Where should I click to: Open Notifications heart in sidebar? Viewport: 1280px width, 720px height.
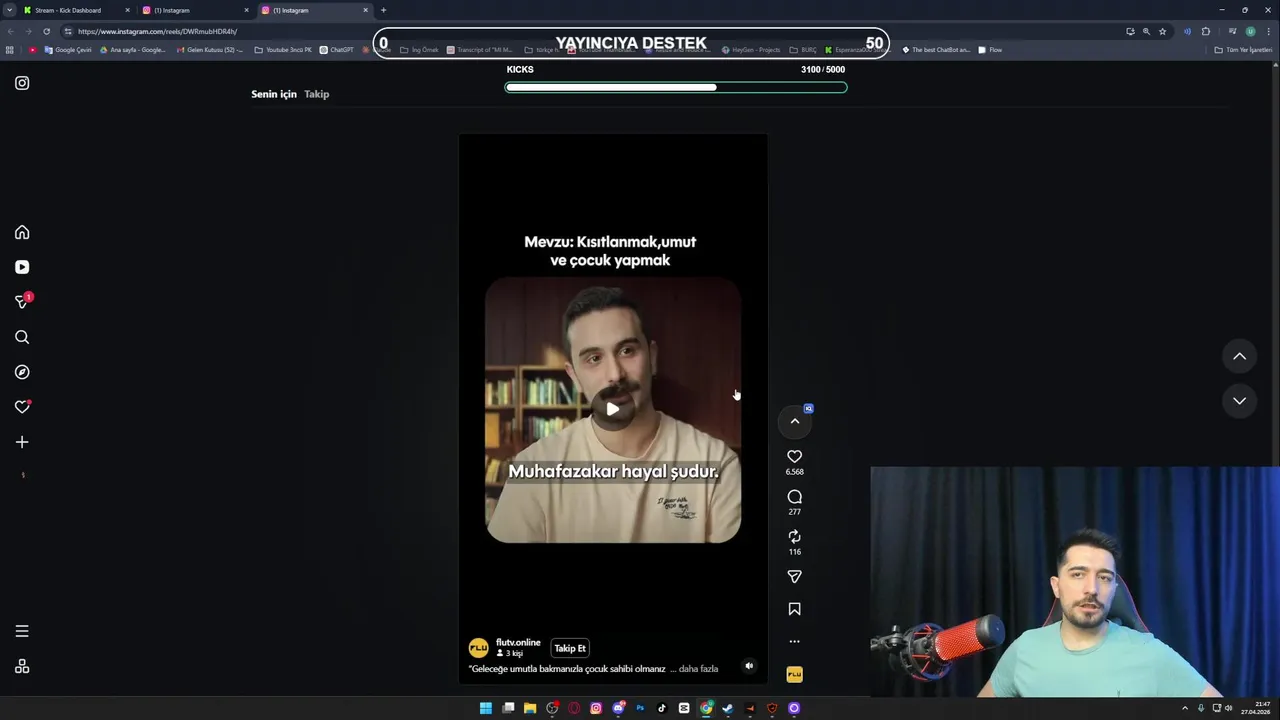point(22,407)
